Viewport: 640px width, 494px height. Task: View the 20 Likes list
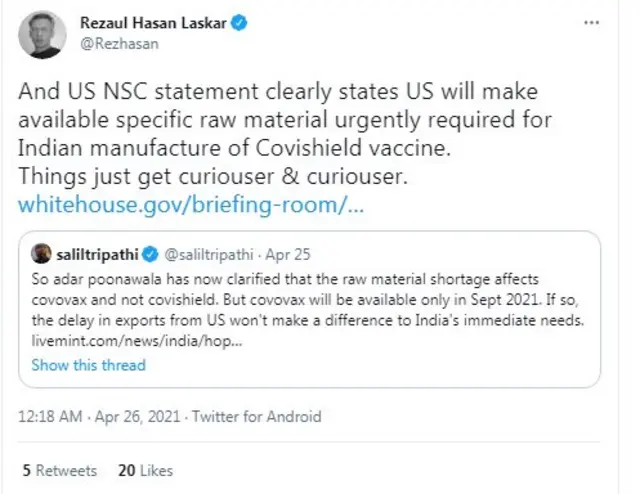click(x=145, y=469)
